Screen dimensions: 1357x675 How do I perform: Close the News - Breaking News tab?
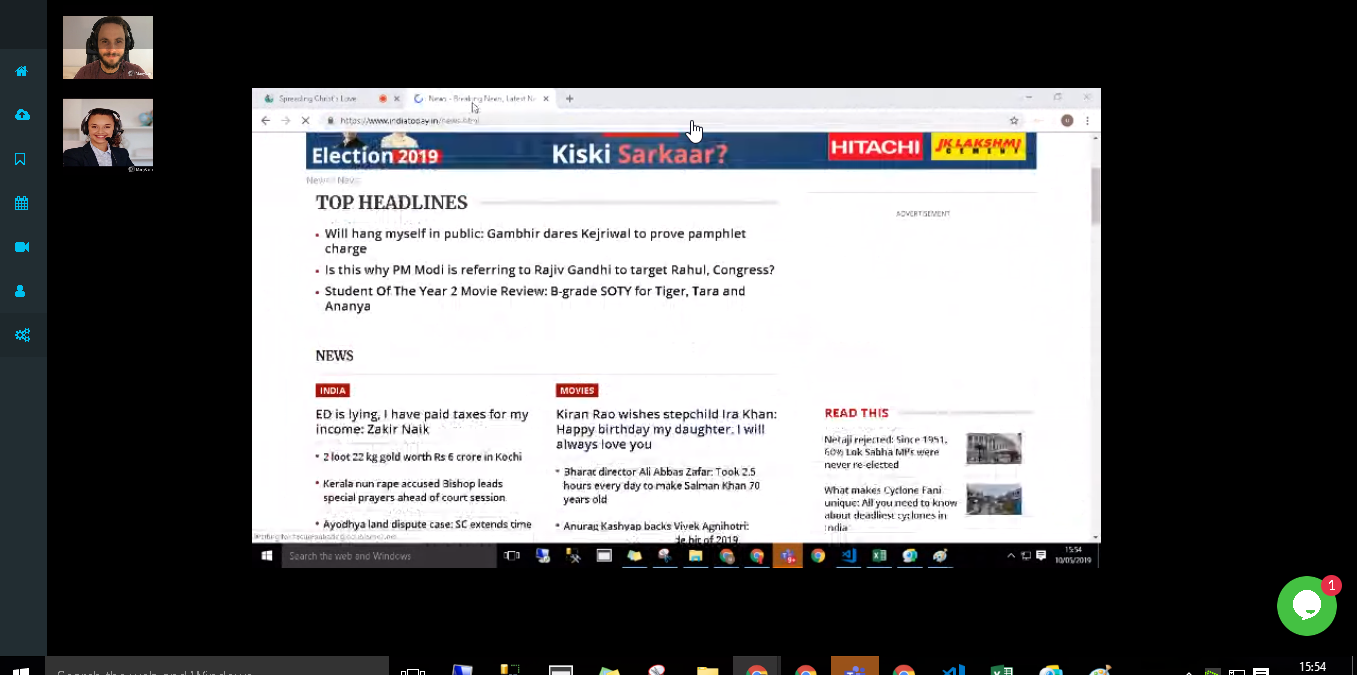point(546,99)
